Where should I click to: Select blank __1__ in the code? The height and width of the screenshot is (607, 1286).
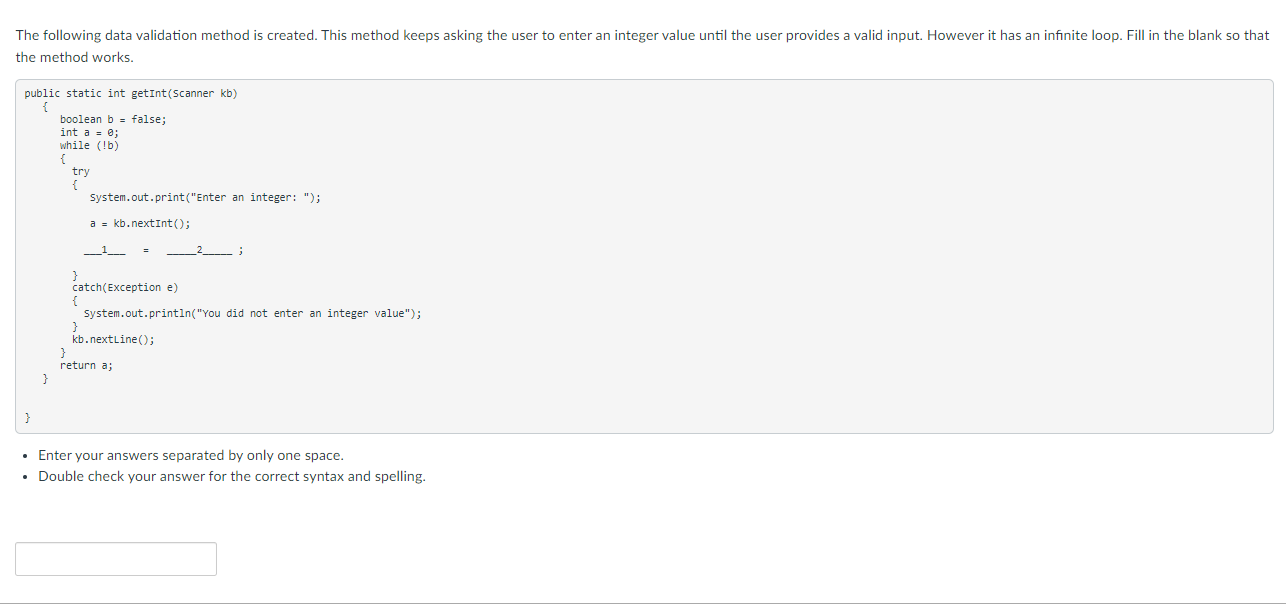(105, 249)
